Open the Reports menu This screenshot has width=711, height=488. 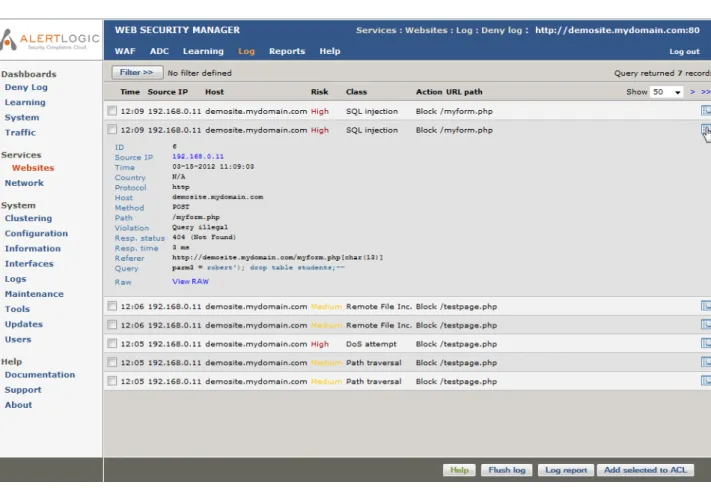pyautogui.click(x=287, y=51)
